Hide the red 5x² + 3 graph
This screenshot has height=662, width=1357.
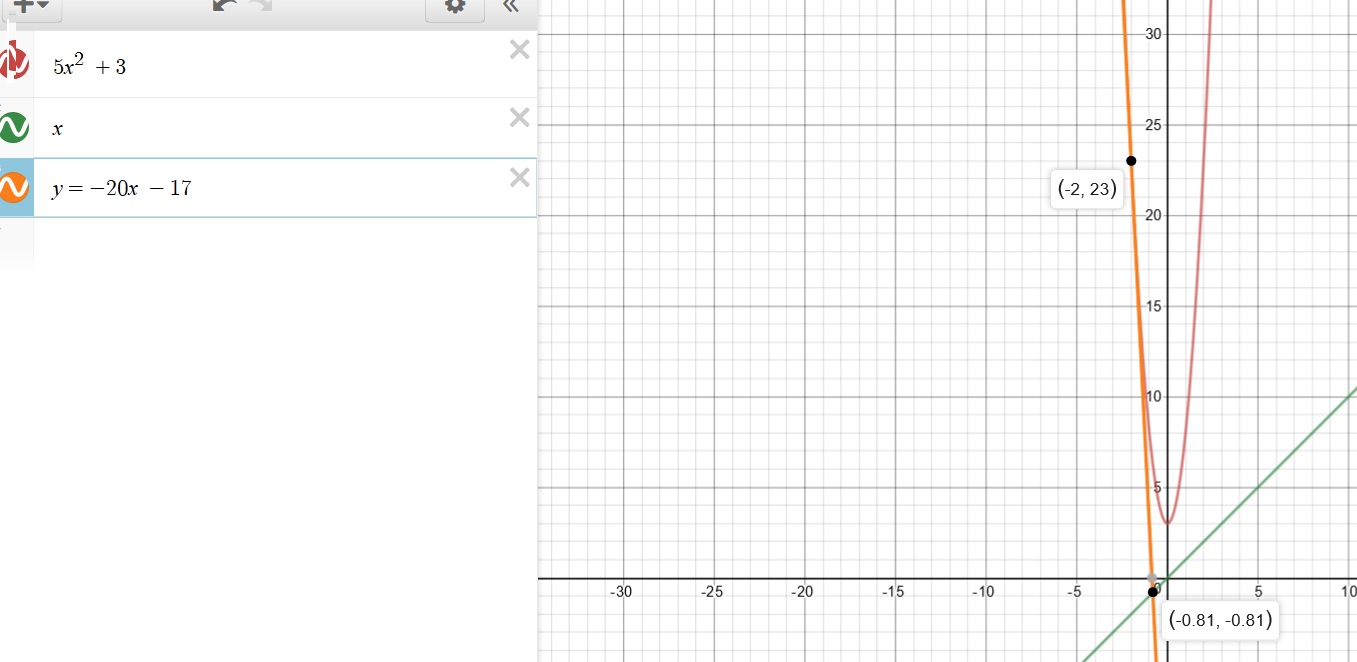(14, 65)
